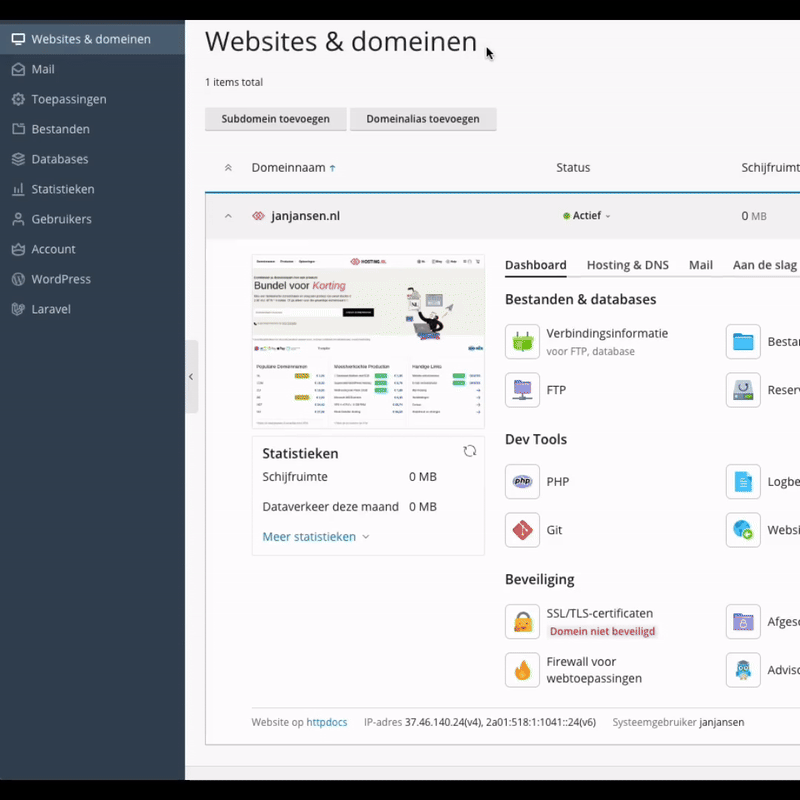Collapse the janjansen.nl domain row
The image size is (800, 800).
tap(228, 216)
